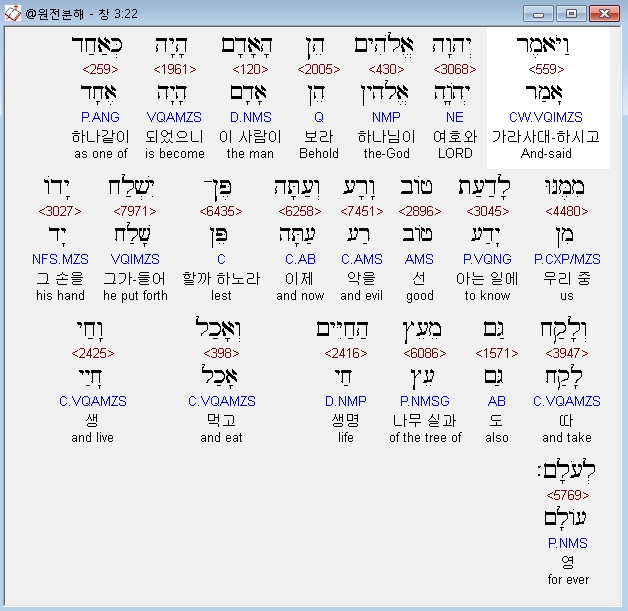Screen dimensions: 628x611
Task: Click the English gloss 'he put forth'
Action: [135, 295]
